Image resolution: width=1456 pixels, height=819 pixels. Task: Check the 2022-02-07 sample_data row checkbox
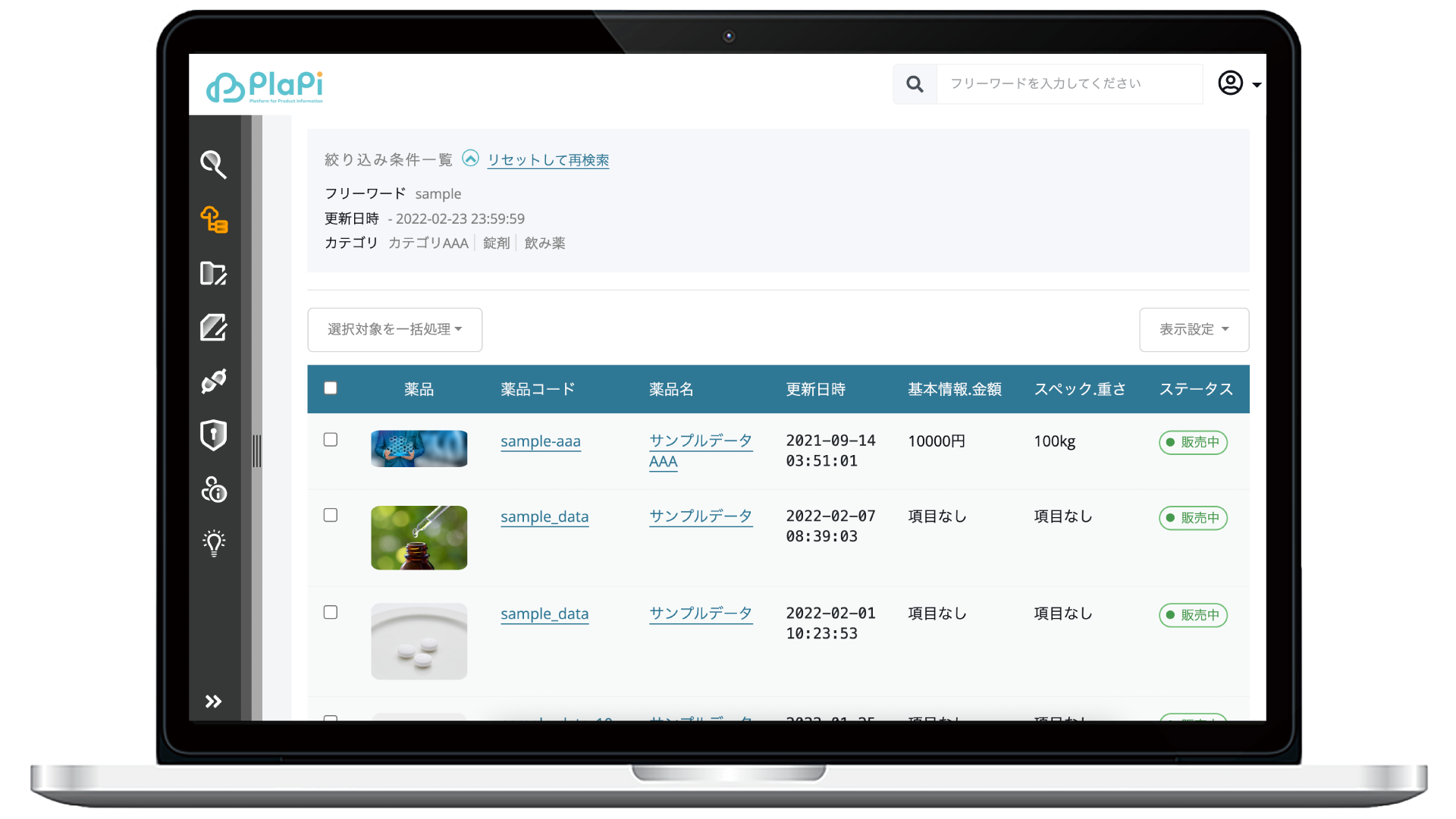330,516
